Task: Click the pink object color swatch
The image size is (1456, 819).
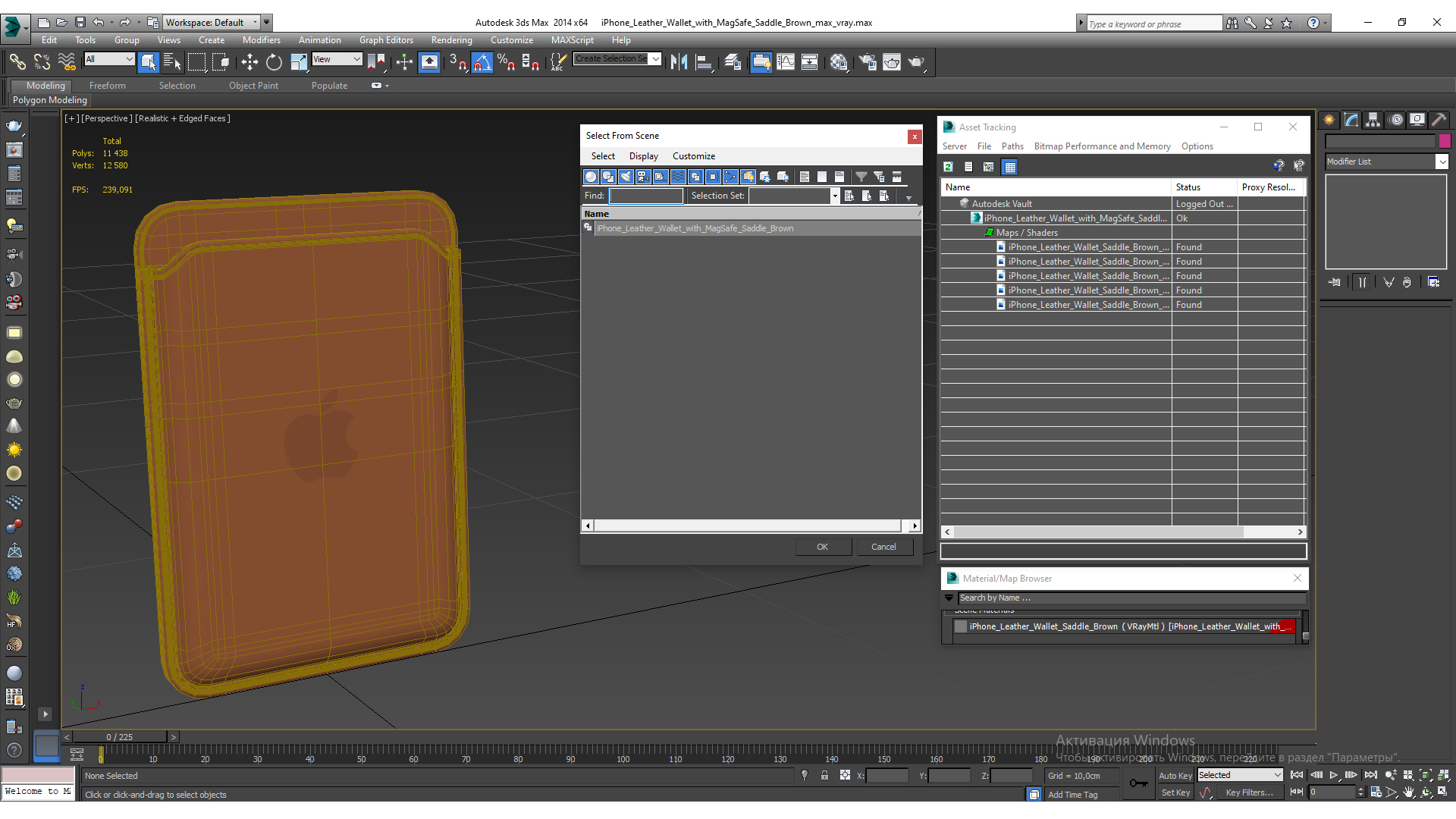Action: [x=1444, y=141]
